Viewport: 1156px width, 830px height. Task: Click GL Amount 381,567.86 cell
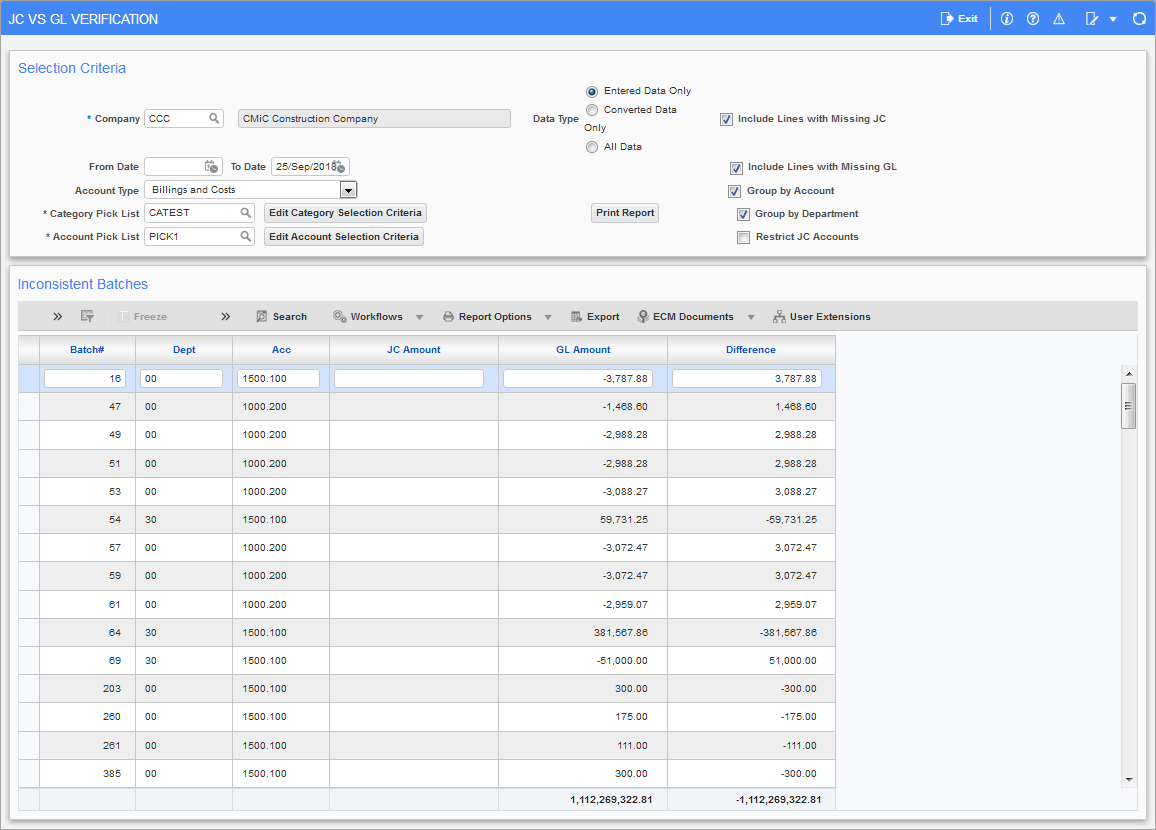(x=583, y=632)
